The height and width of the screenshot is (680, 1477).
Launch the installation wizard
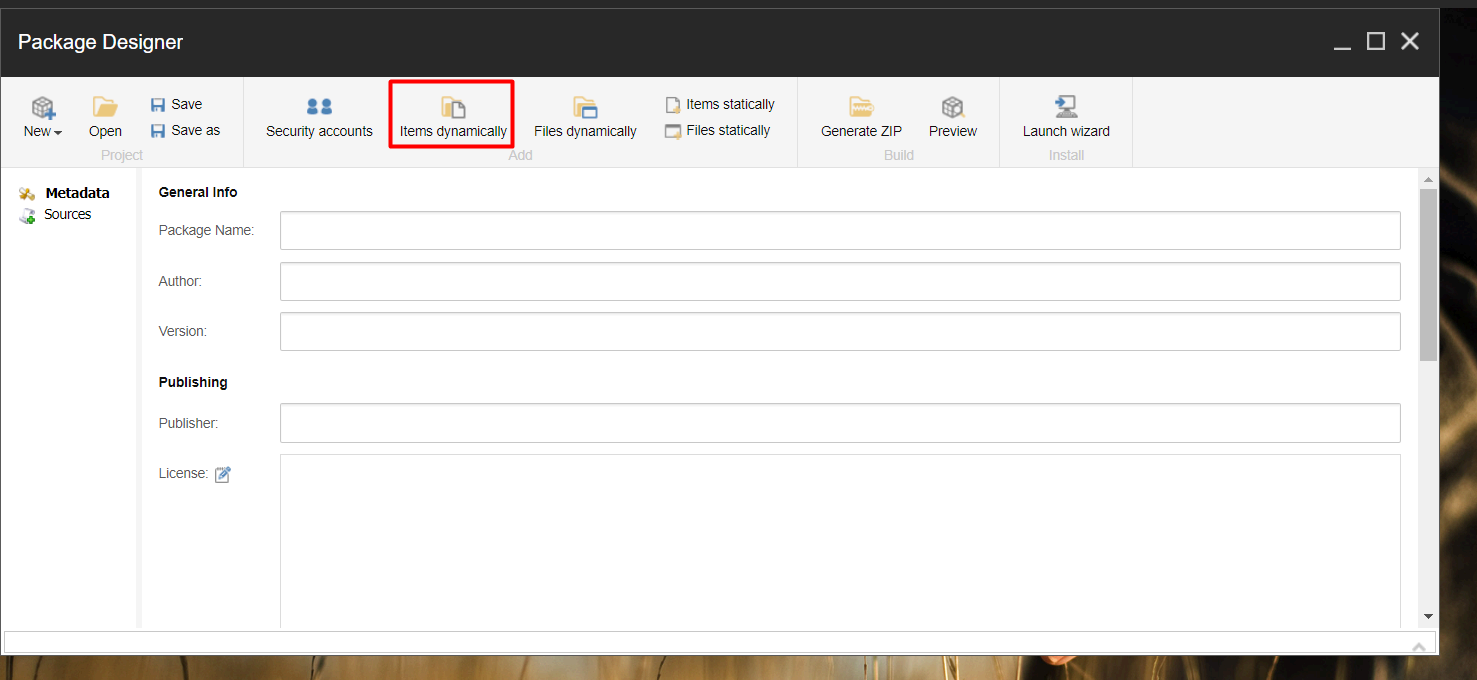tap(1066, 117)
